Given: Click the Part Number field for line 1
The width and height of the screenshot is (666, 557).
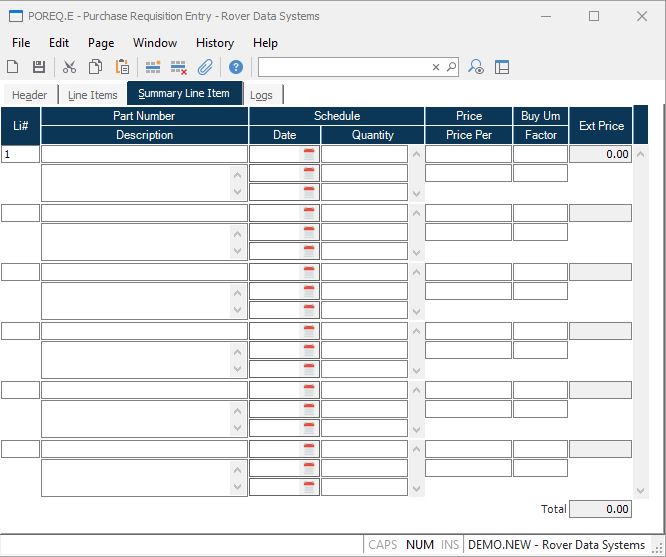Looking at the screenshot, I should [x=144, y=154].
